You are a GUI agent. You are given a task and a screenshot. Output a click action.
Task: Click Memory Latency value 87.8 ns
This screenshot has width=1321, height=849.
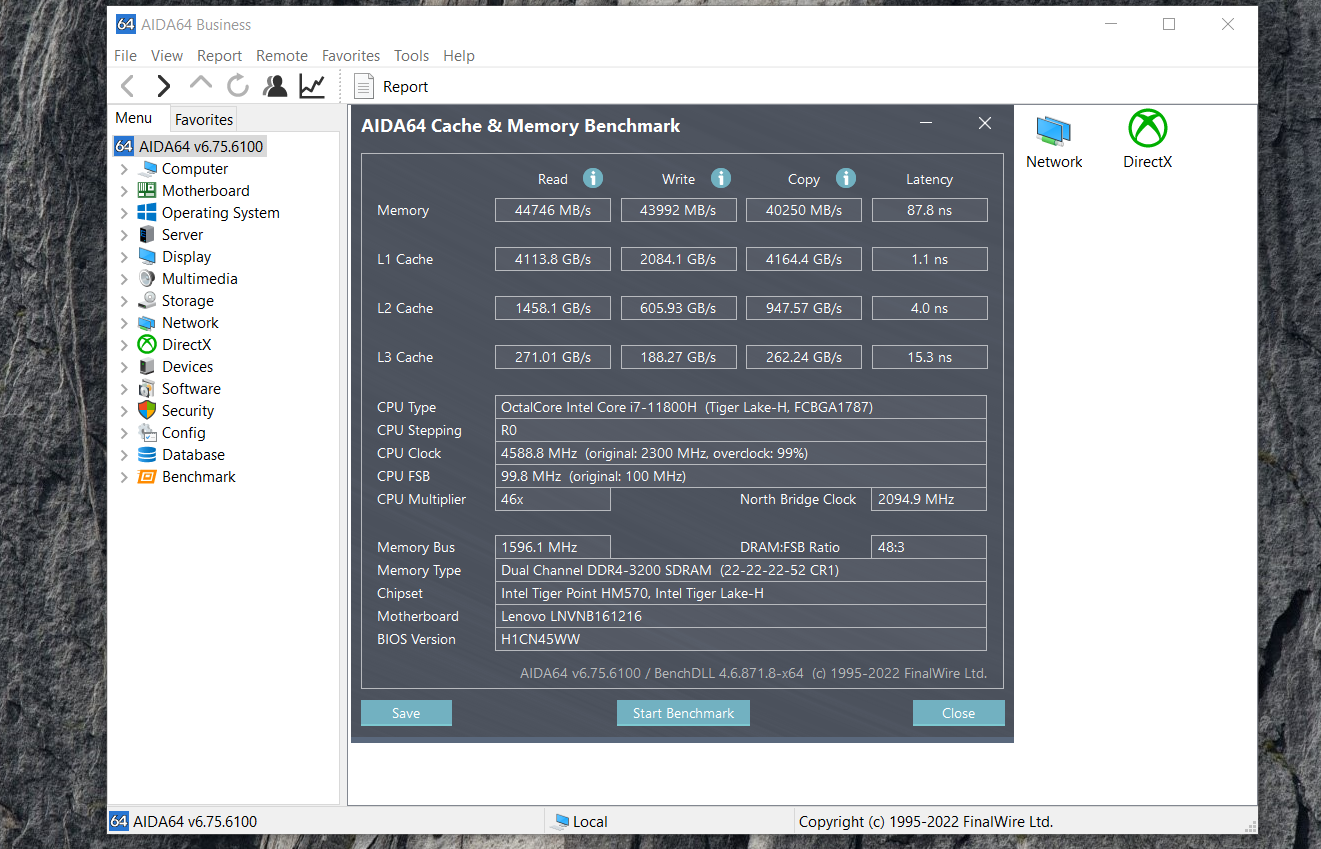click(x=929, y=210)
